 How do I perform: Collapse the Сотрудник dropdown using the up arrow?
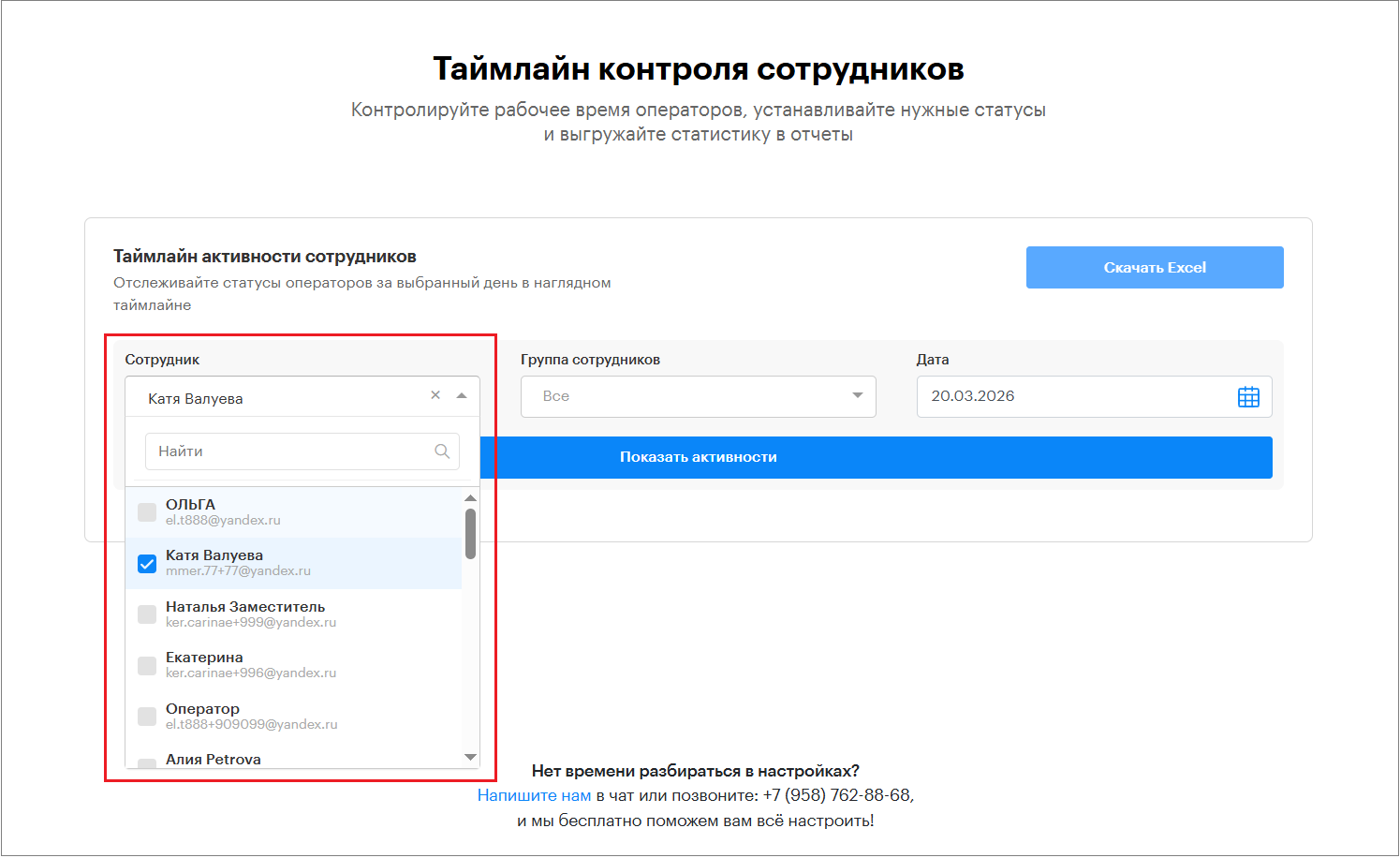[x=462, y=396]
